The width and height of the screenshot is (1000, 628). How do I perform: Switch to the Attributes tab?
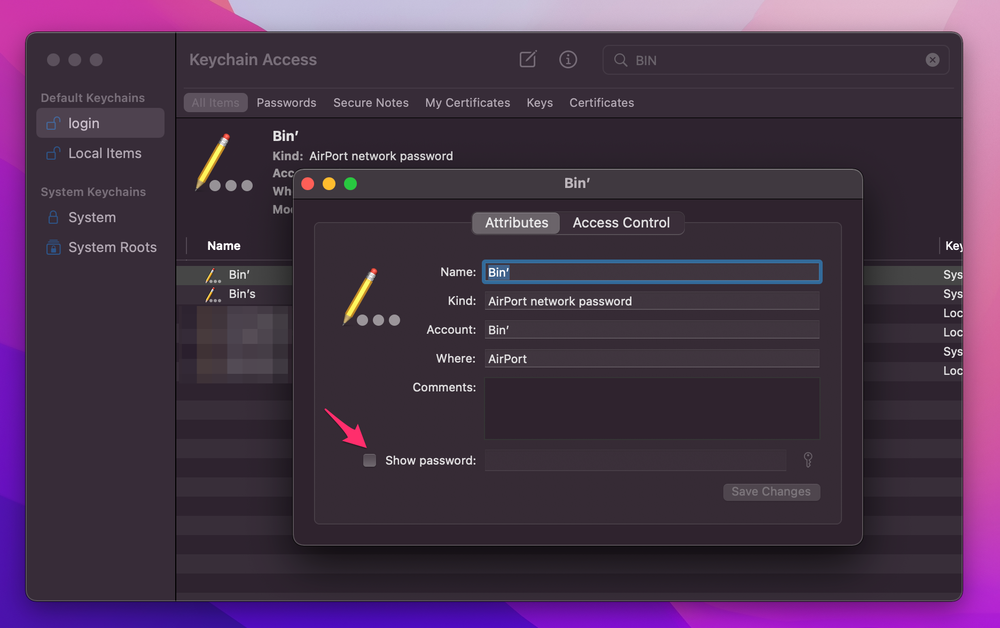[516, 223]
